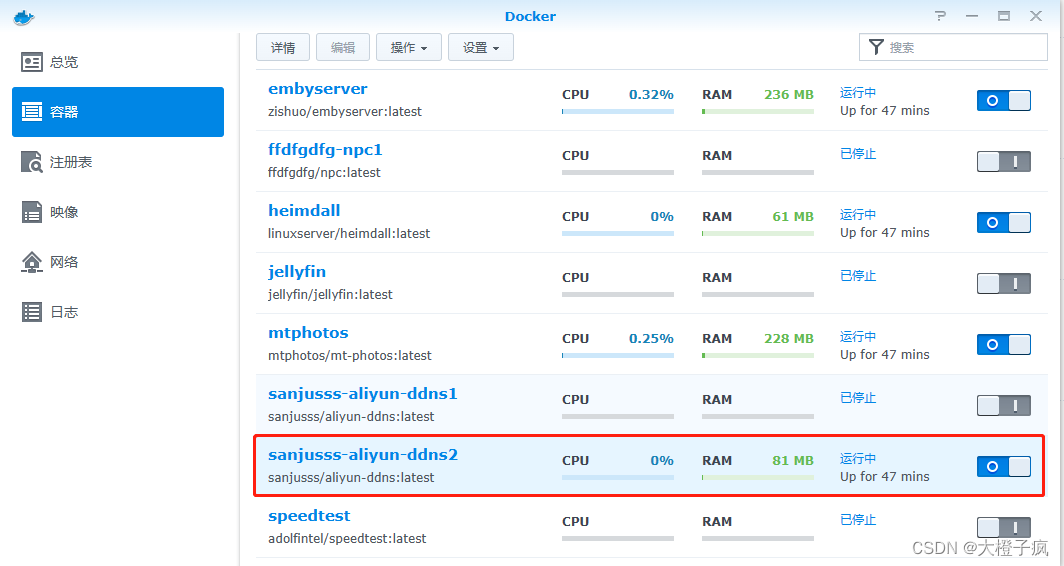This screenshot has width=1064, height=566.
Task: Click the mtphotos container name link
Action: tap(308, 333)
